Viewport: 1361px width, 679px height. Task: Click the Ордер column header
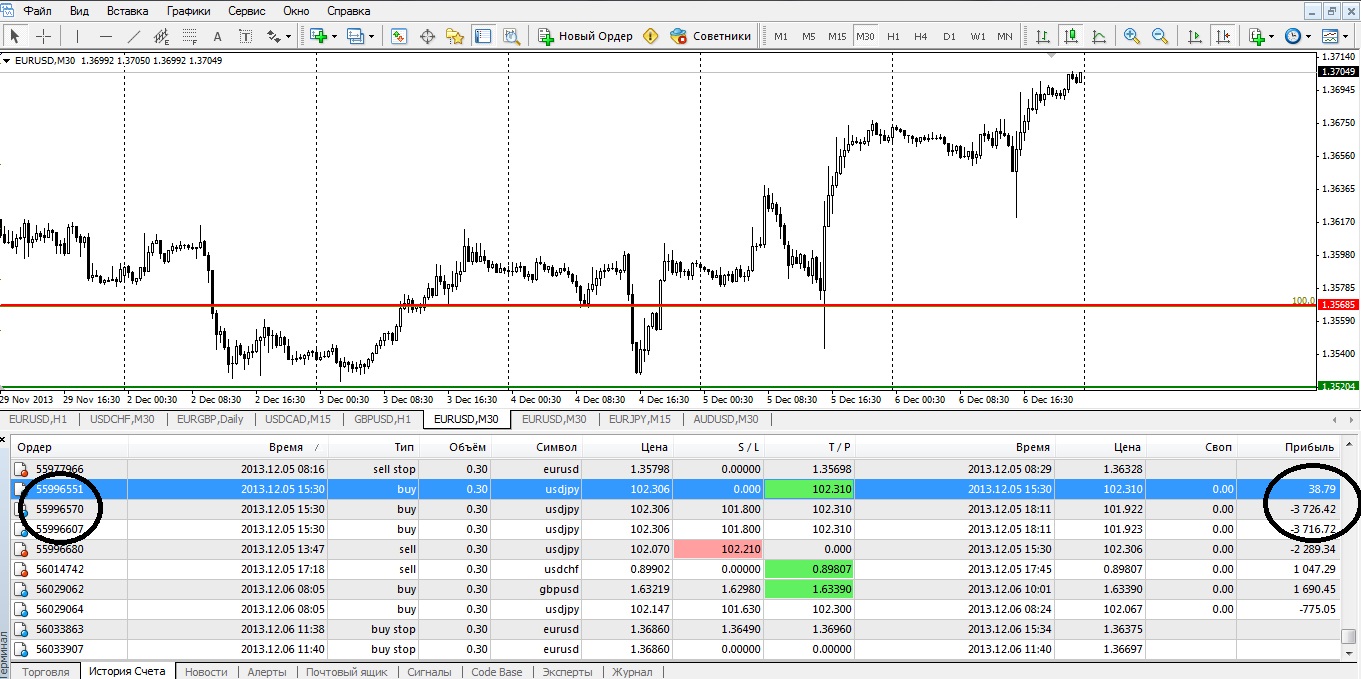(68, 447)
